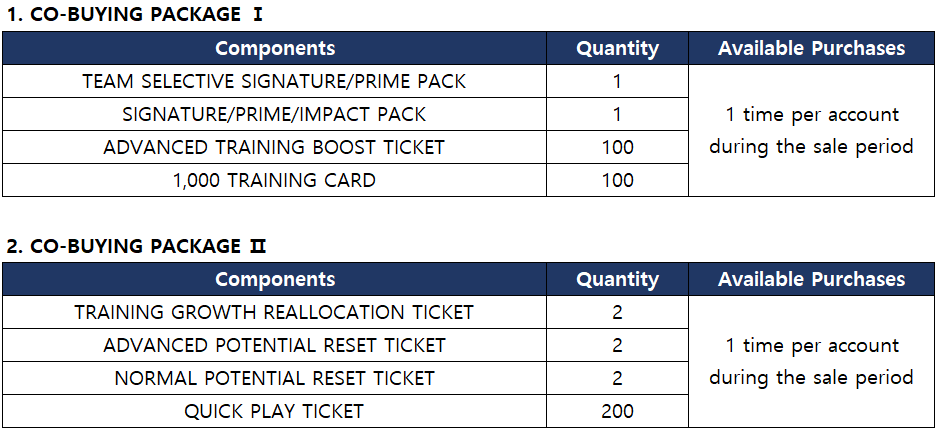
Task: Select Available Purchases header in Package II table
Action: (x=811, y=279)
